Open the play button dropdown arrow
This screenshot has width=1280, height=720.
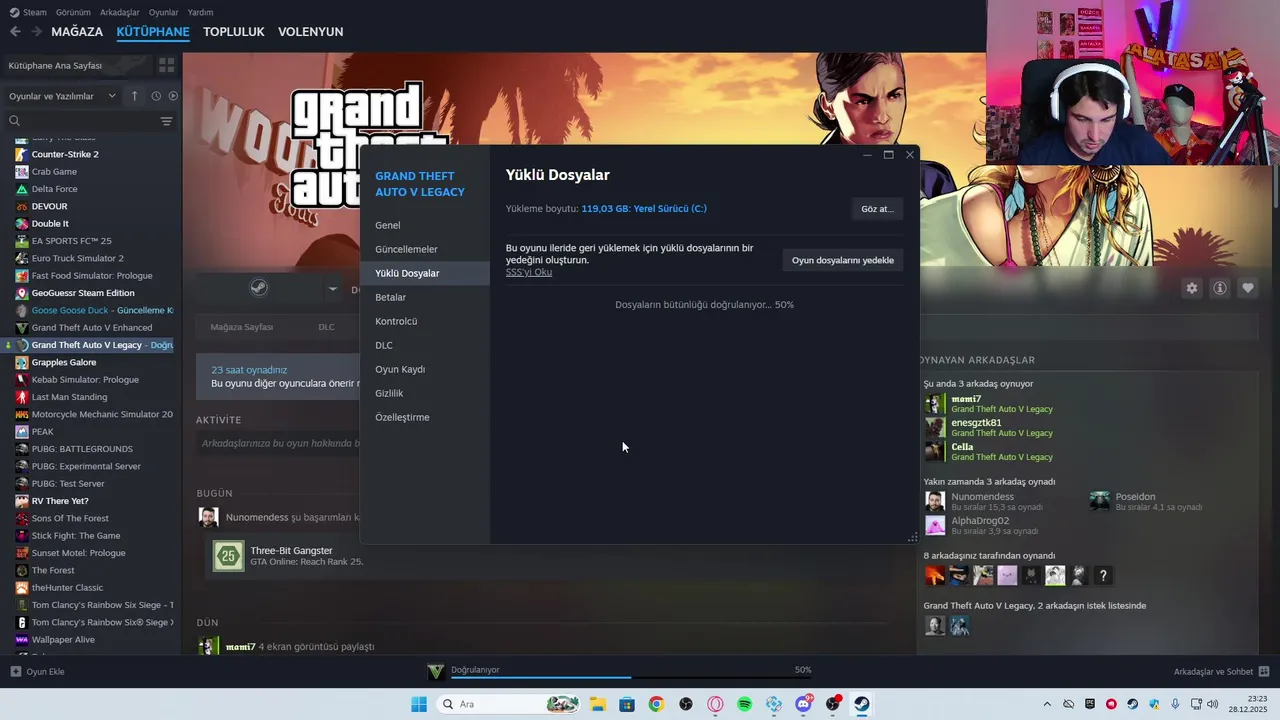tap(333, 290)
